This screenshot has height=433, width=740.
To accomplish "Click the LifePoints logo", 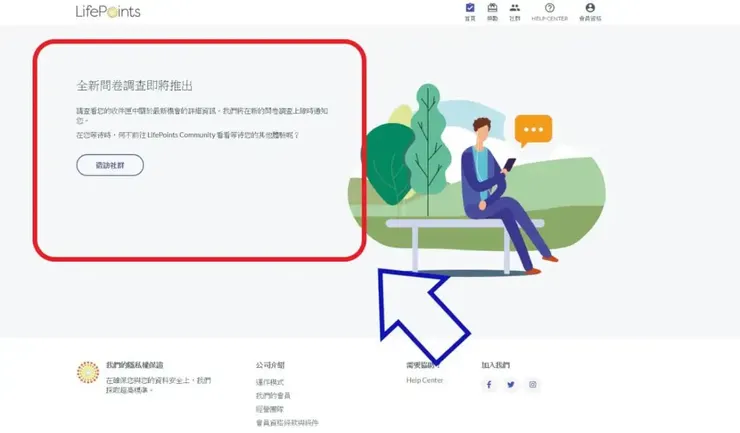I will tap(108, 11).
